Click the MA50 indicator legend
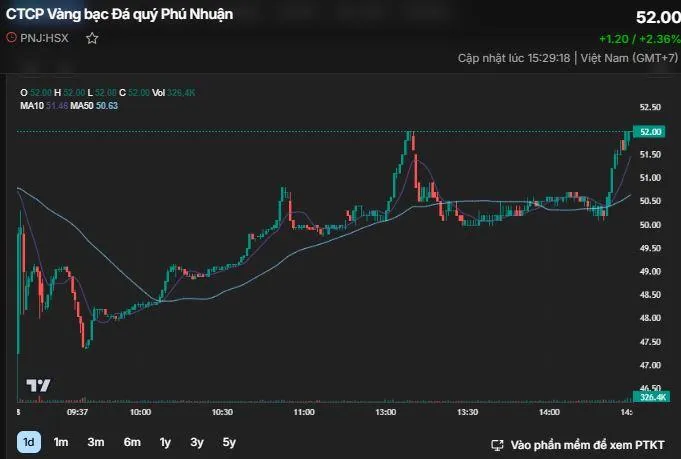This screenshot has width=681, height=459. click(x=94, y=106)
